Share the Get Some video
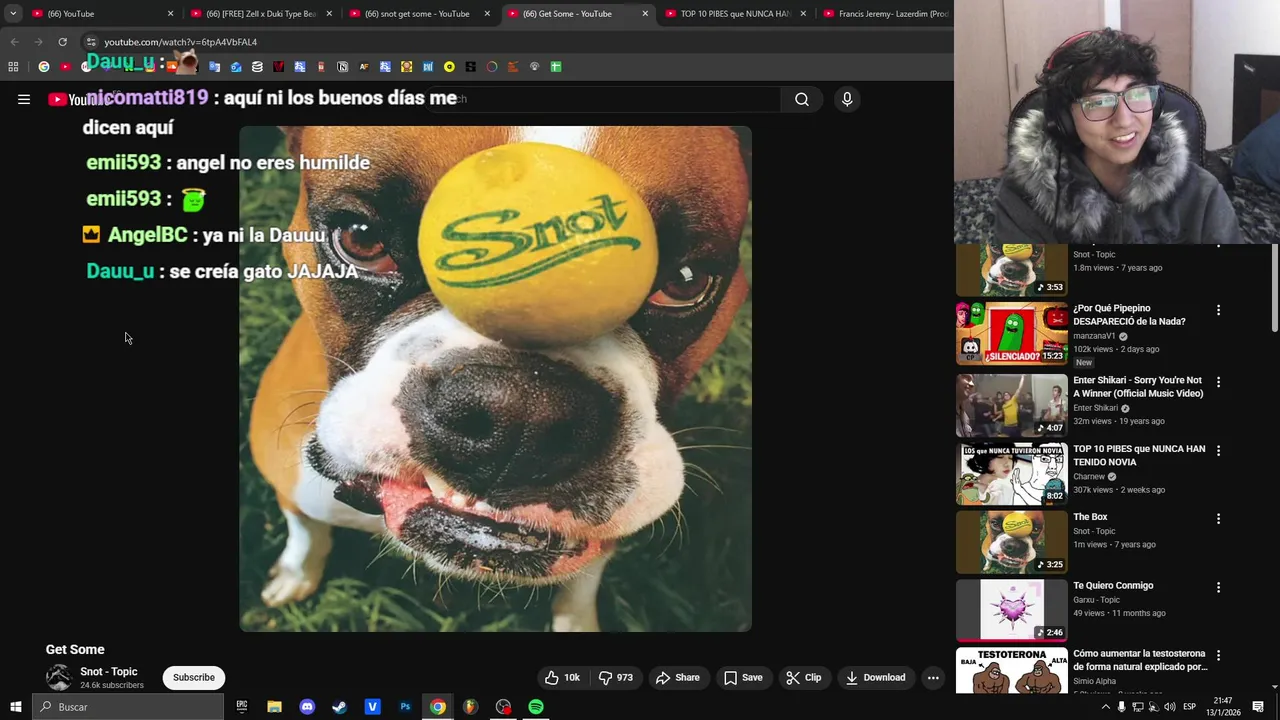 click(677, 677)
